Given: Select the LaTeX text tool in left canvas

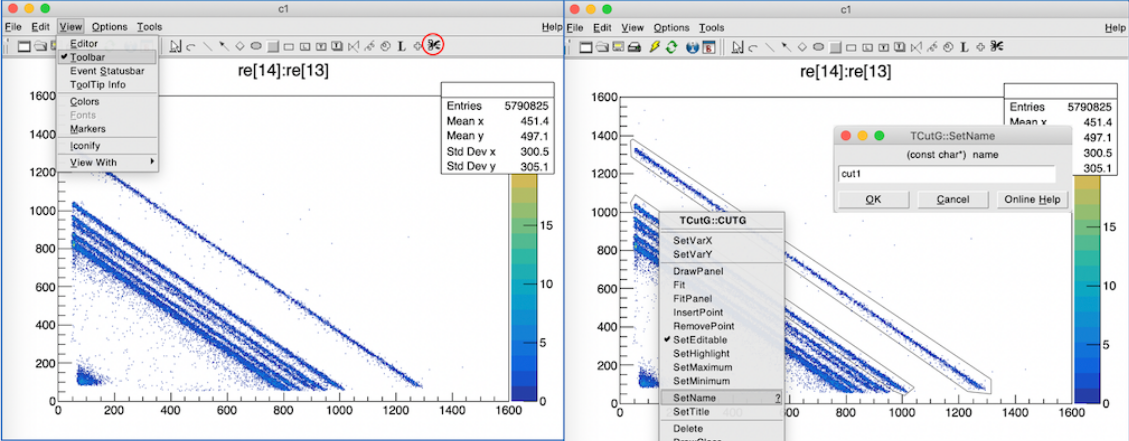Looking at the screenshot, I should point(401,46).
